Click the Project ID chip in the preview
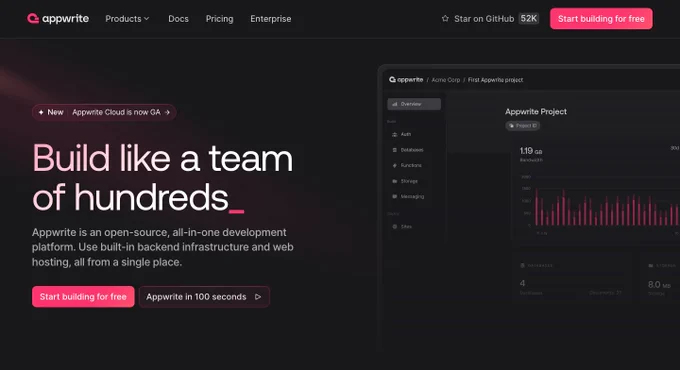The width and height of the screenshot is (680, 370). click(523, 126)
